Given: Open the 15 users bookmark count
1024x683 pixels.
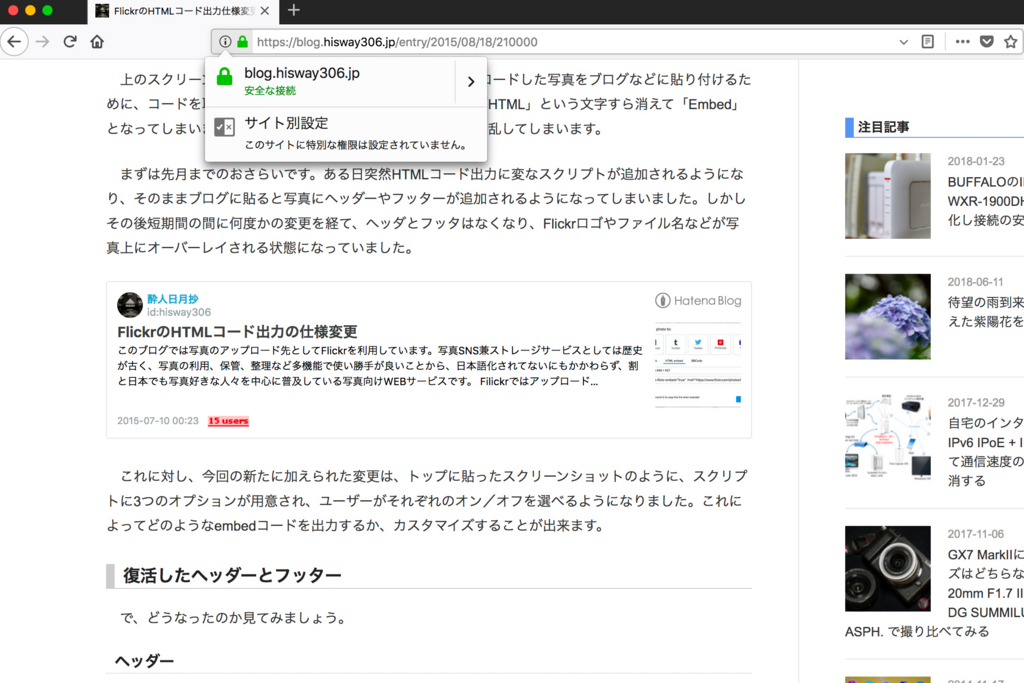Looking at the screenshot, I should tap(228, 421).
